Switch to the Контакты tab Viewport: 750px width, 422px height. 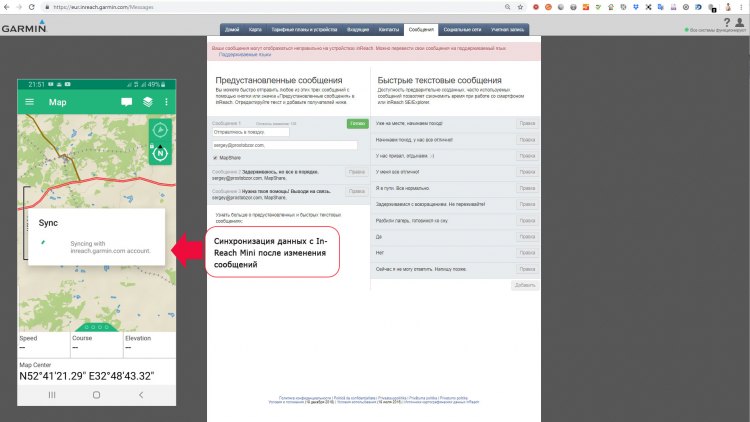point(389,30)
